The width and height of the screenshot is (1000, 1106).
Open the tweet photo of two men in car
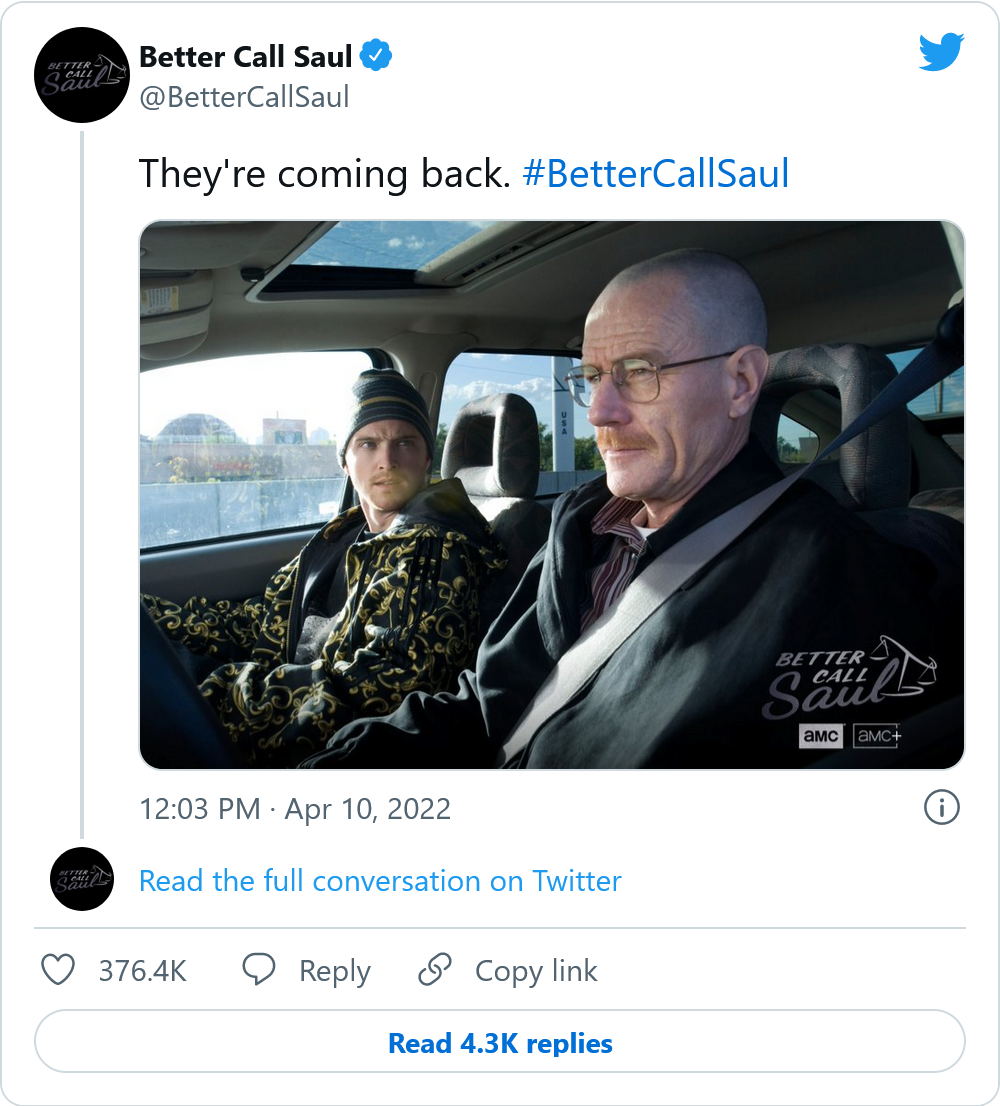pyautogui.click(x=551, y=495)
